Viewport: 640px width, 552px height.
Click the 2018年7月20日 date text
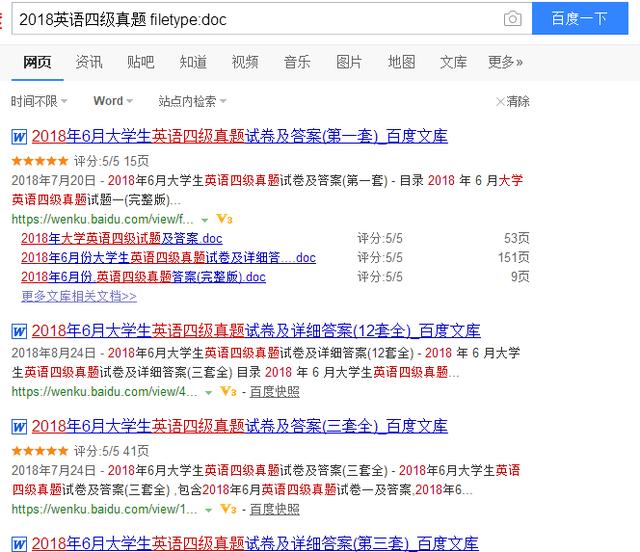(53, 180)
